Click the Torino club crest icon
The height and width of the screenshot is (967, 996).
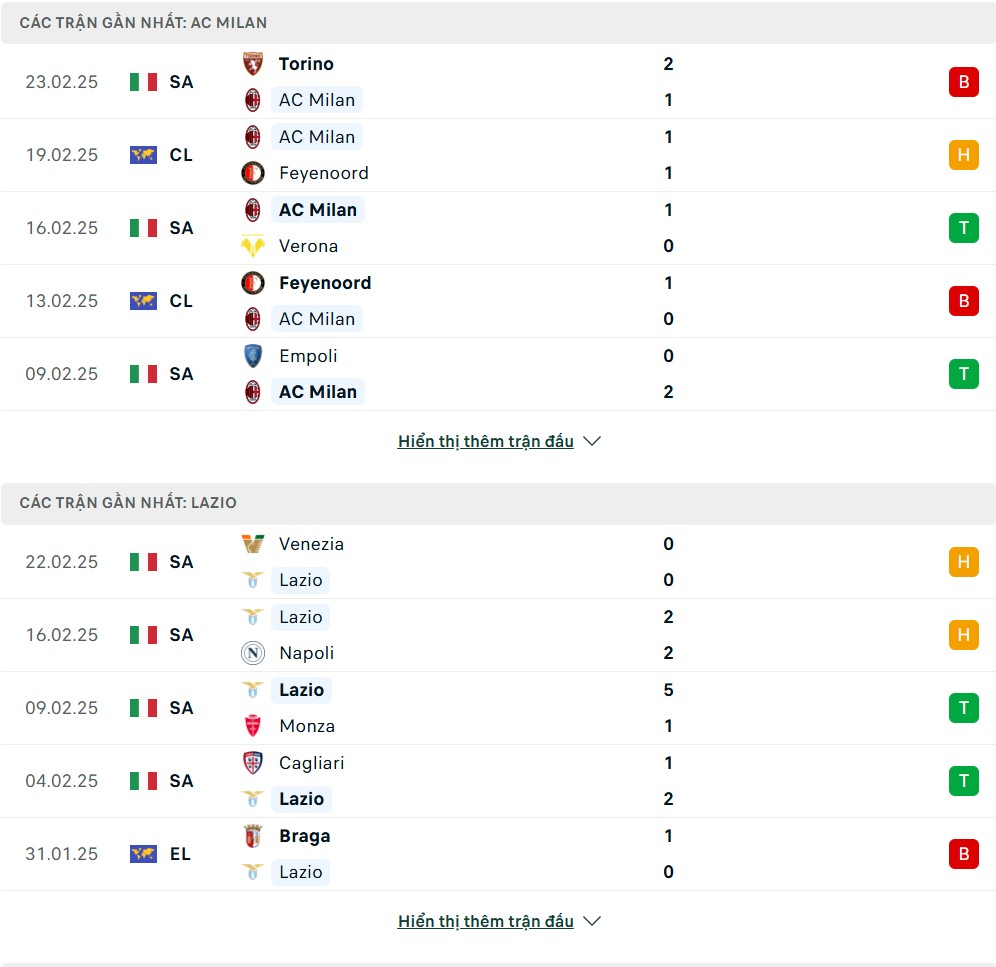[x=253, y=64]
